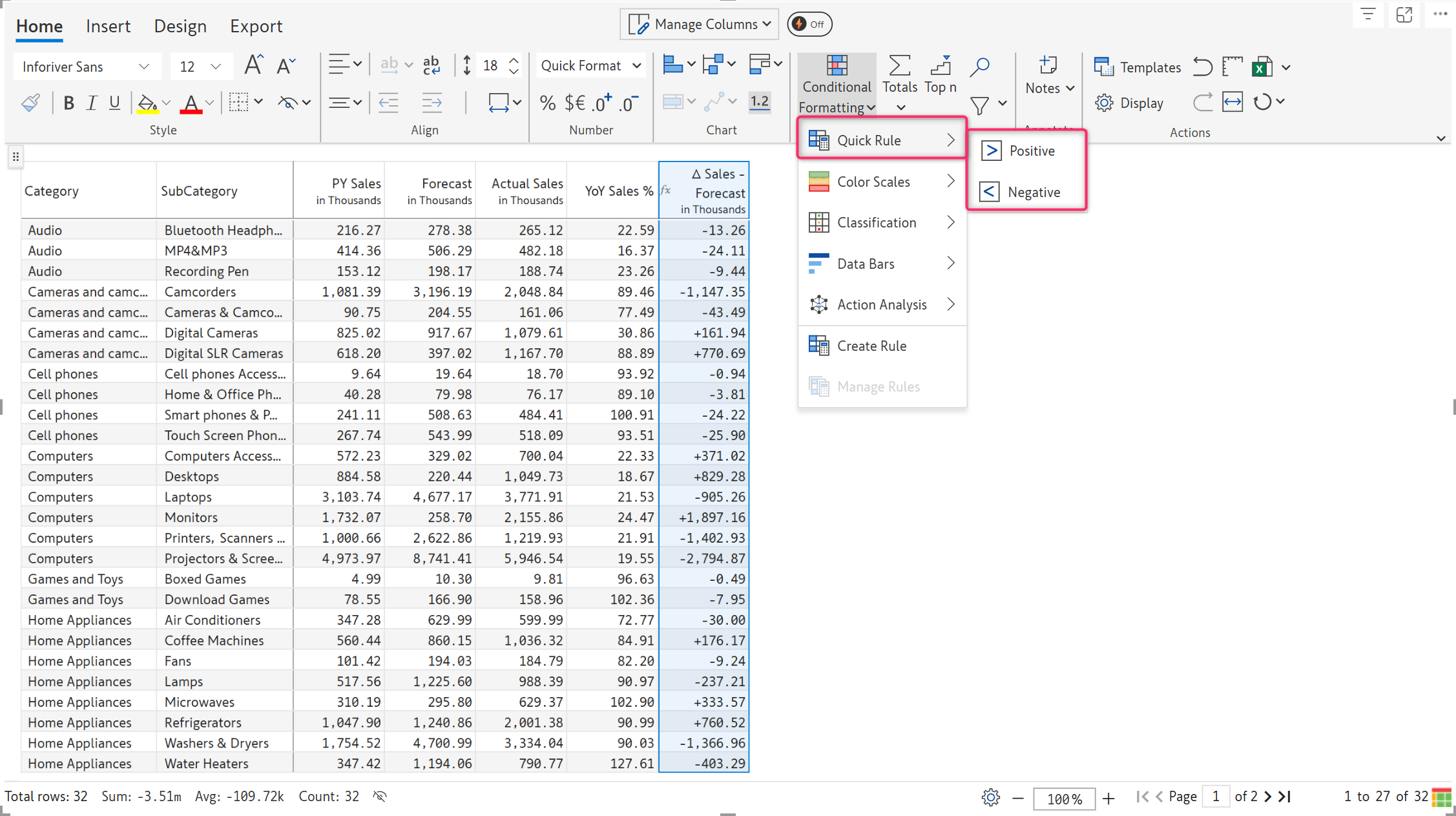This screenshot has width=1456, height=816.
Task: Toggle the lightning Off switch
Action: click(809, 24)
